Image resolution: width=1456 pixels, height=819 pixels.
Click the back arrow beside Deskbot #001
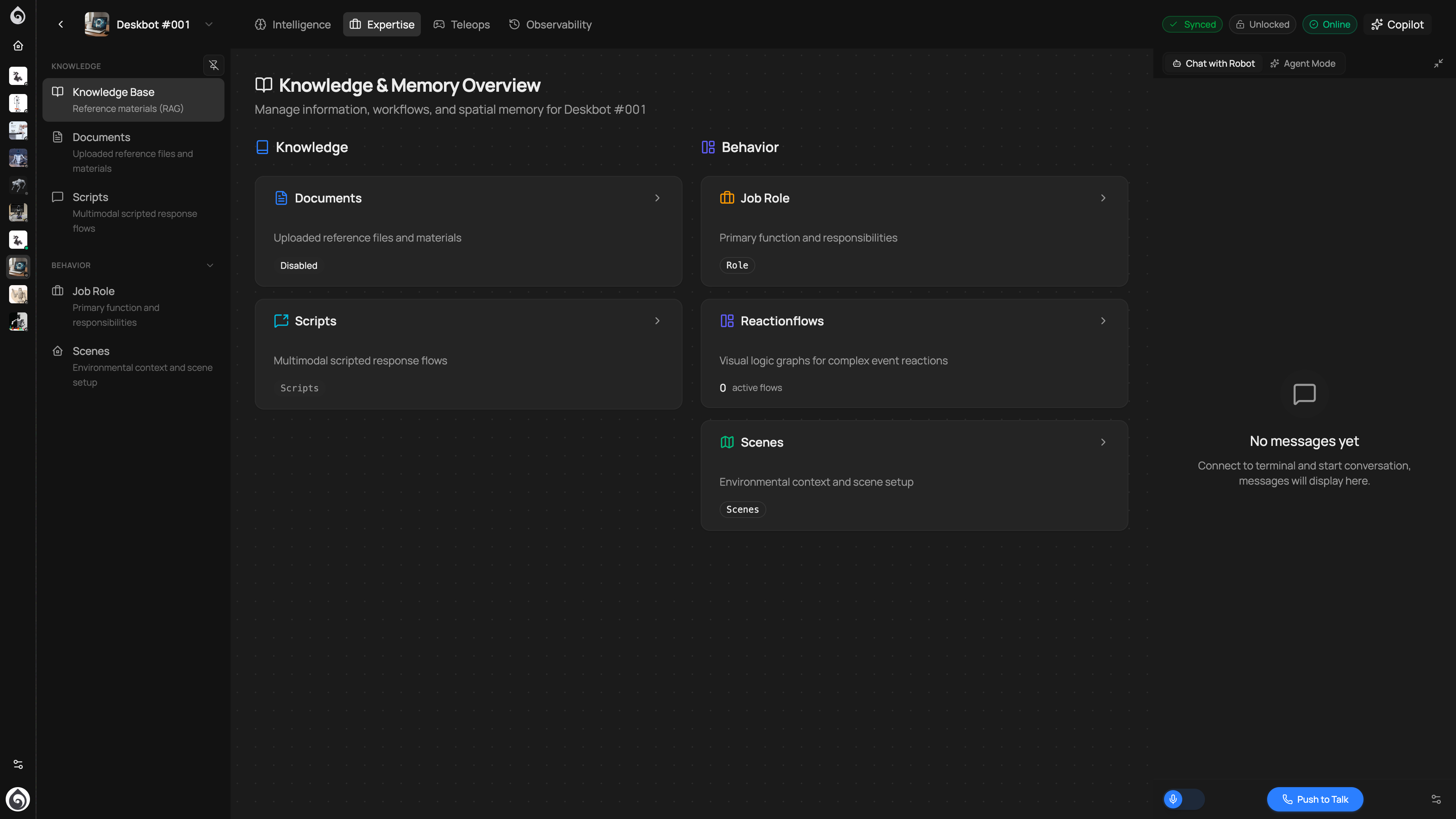61,24
